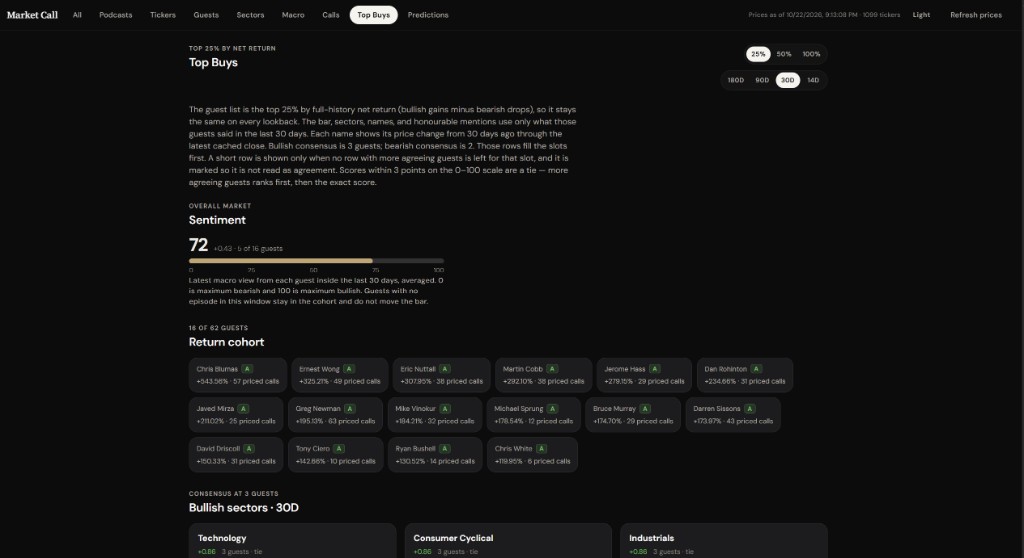Switch cohort size to 50%

tap(784, 54)
